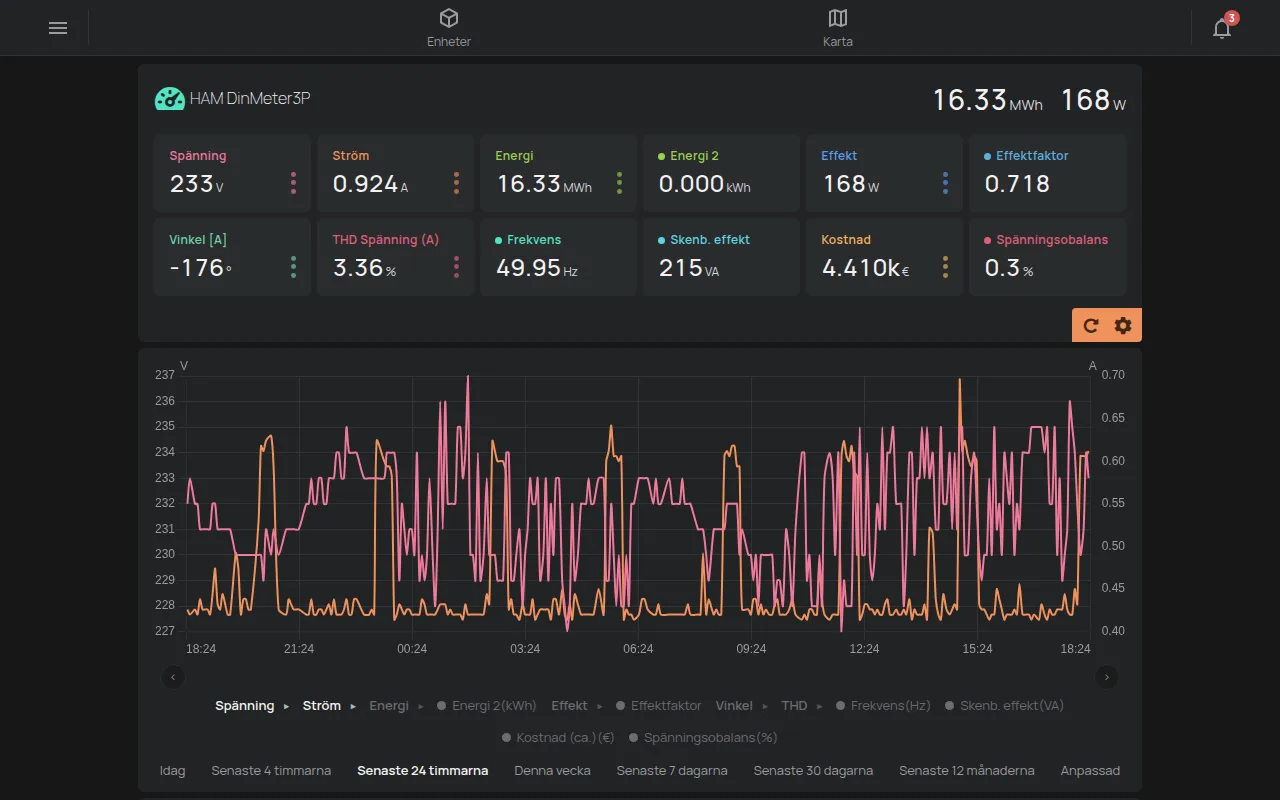
Task: Expand the arrow after the Energi legend group
Action: 421,706
